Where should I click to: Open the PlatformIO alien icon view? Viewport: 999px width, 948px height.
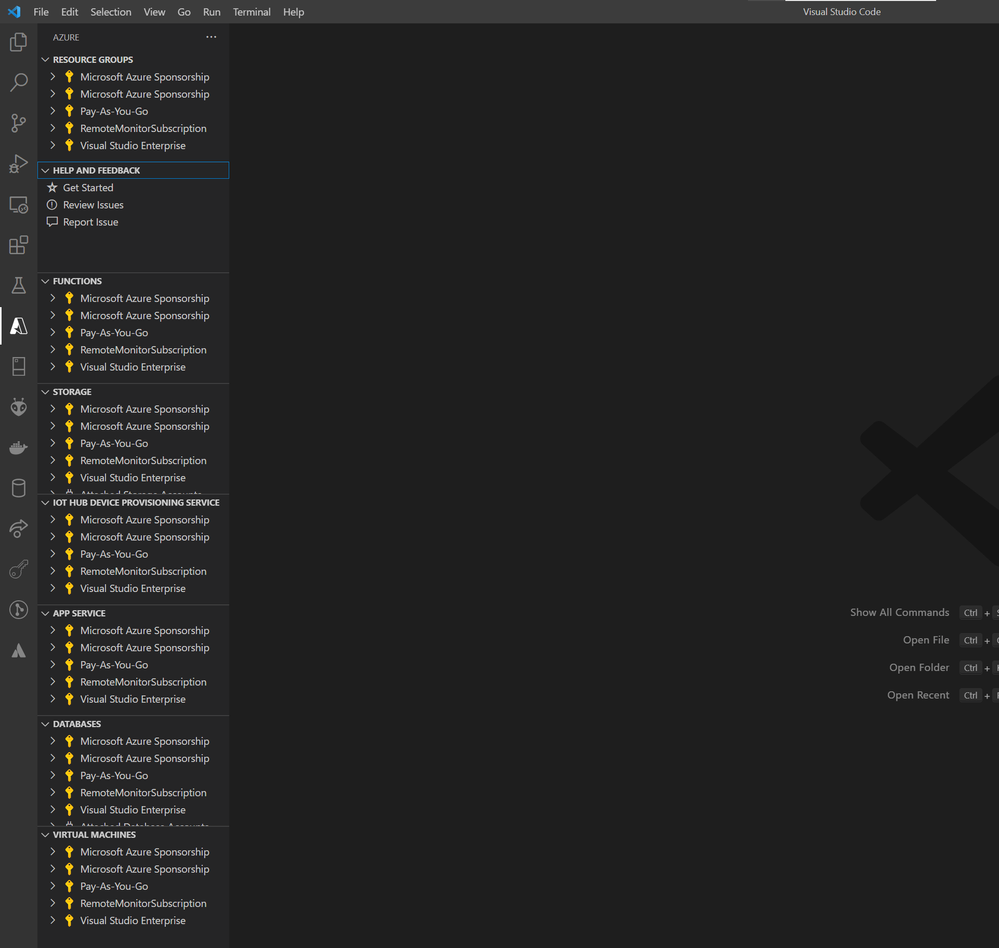[18, 407]
